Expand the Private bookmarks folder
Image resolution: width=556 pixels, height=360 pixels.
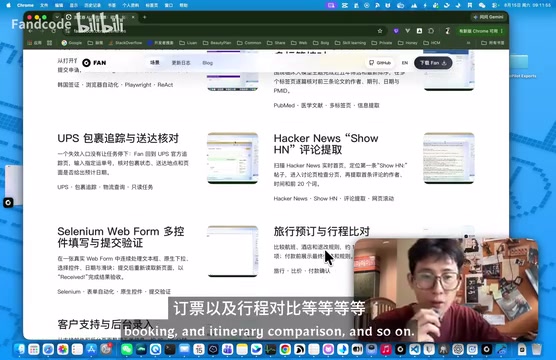tap(382, 43)
